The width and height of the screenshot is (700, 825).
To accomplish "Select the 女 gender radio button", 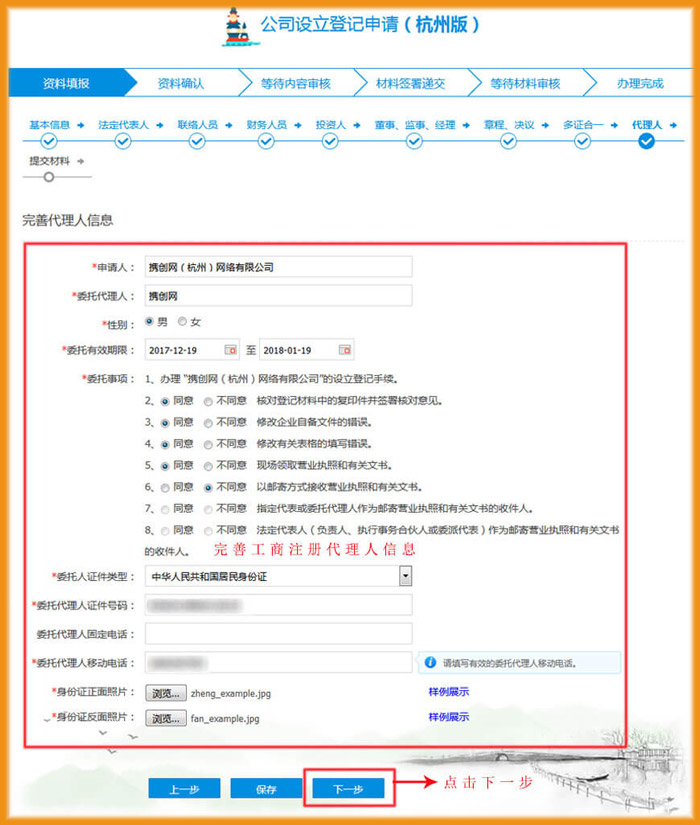I will 182,322.
